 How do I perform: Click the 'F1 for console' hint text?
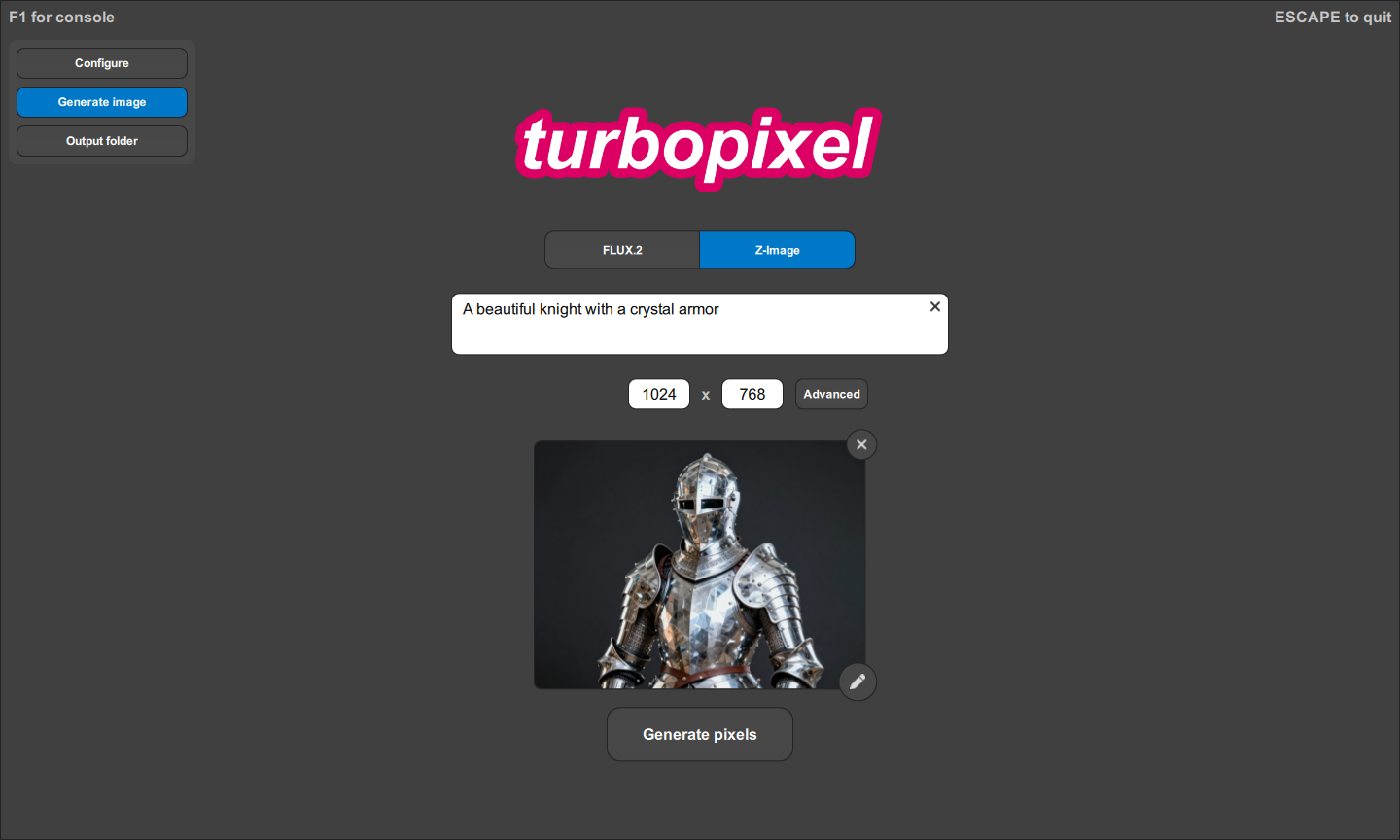[x=61, y=17]
